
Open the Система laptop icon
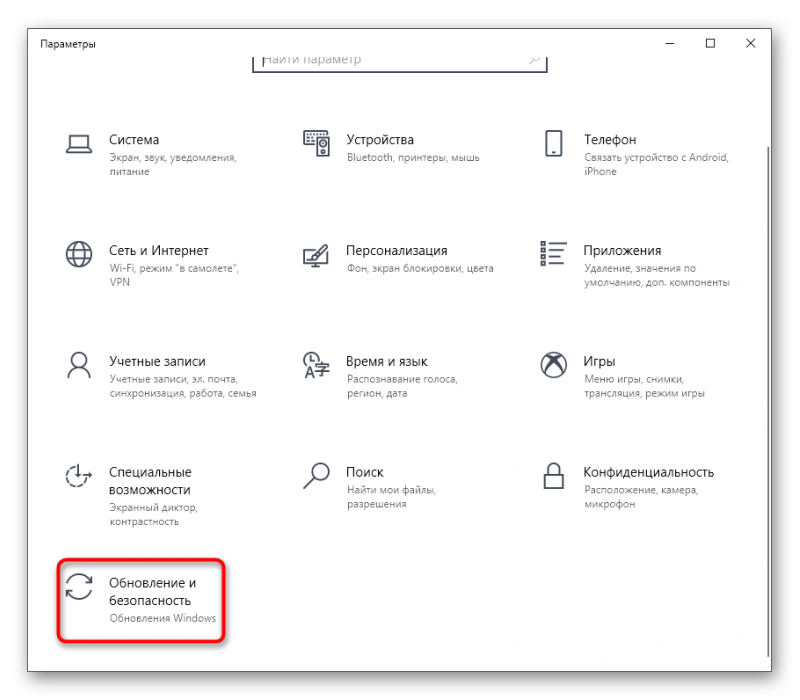(x=79, y=144)
